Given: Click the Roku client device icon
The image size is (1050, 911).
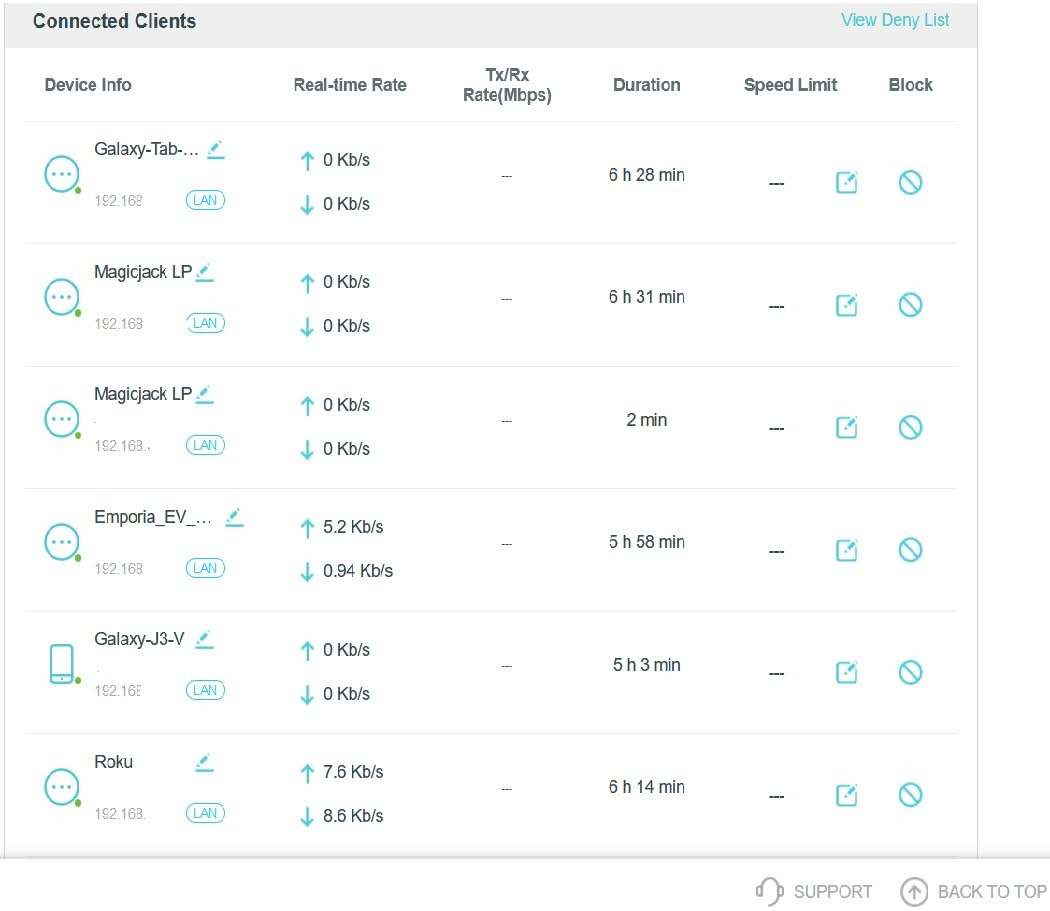Looking at the screenshot, I should tap(62, 786).
